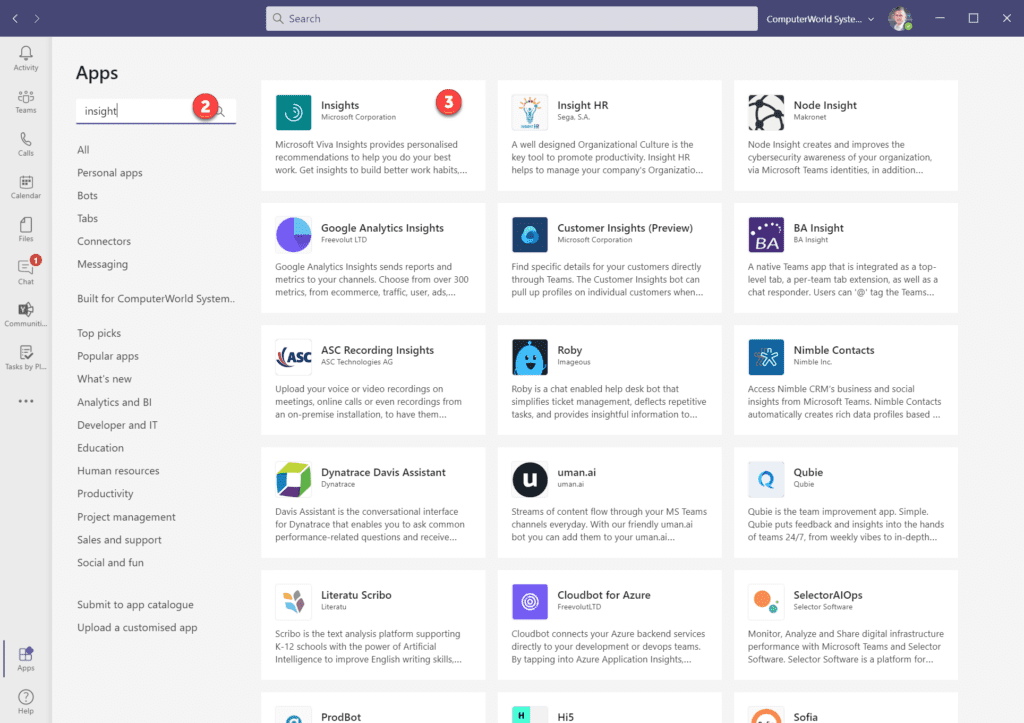Click Submit to app catalogue link

135,604
